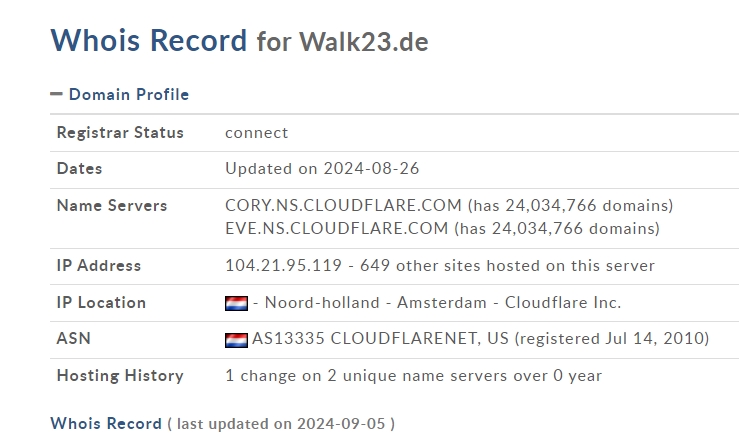Click the Registrar Status label
Screen dimensions: 739x439
coord(120,133)
